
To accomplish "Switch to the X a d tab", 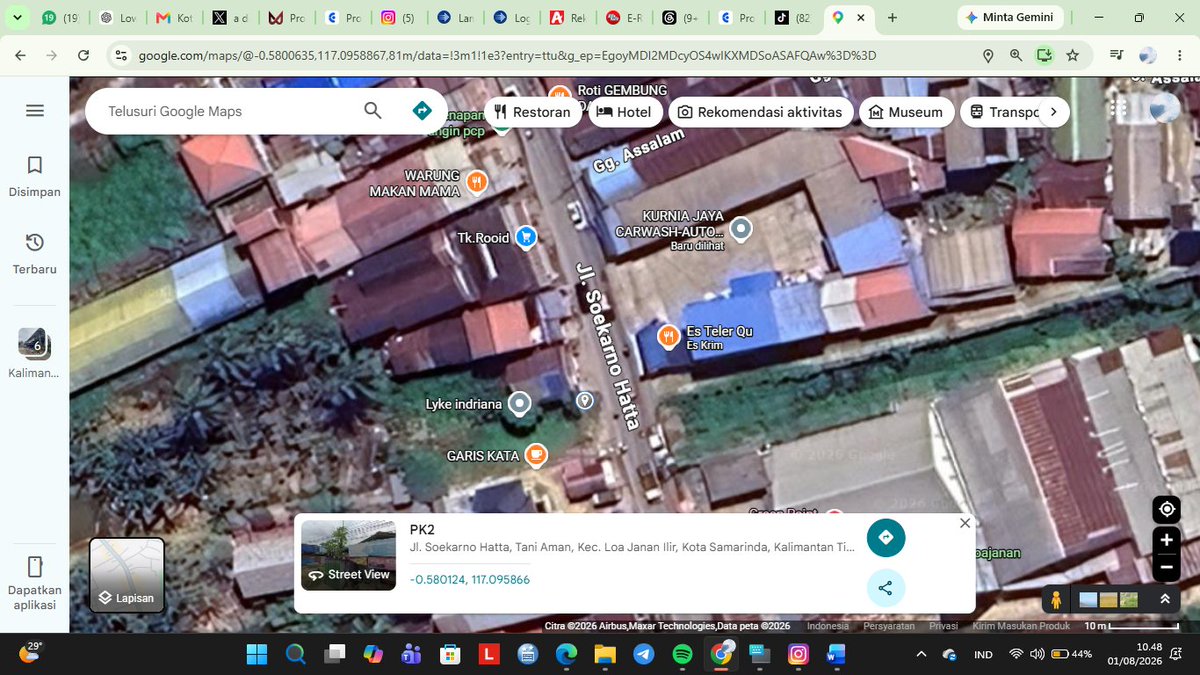I will [232, 18].
